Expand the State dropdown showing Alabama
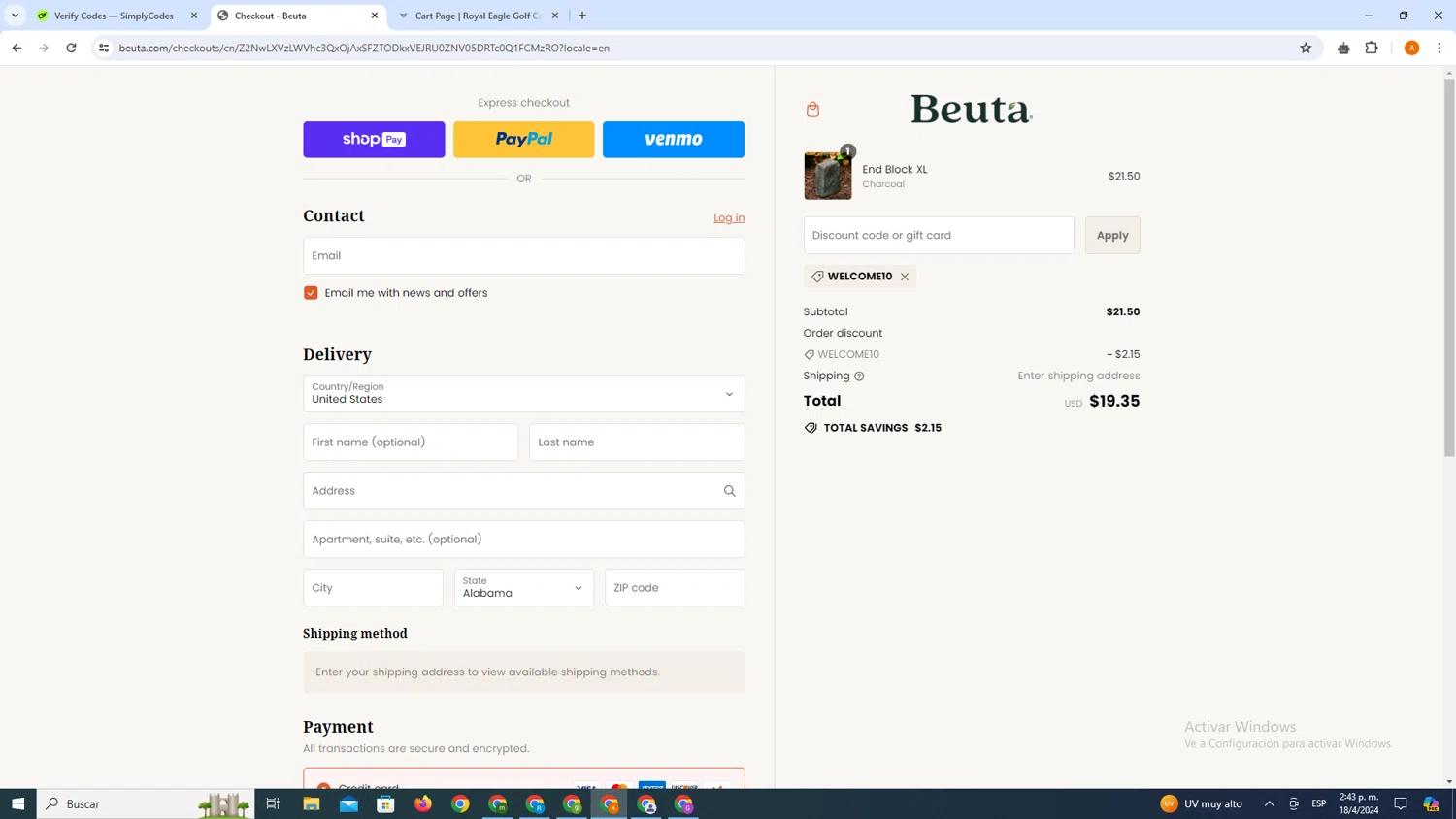Viewport: 1456px width, 819px height. coord(524,588)
